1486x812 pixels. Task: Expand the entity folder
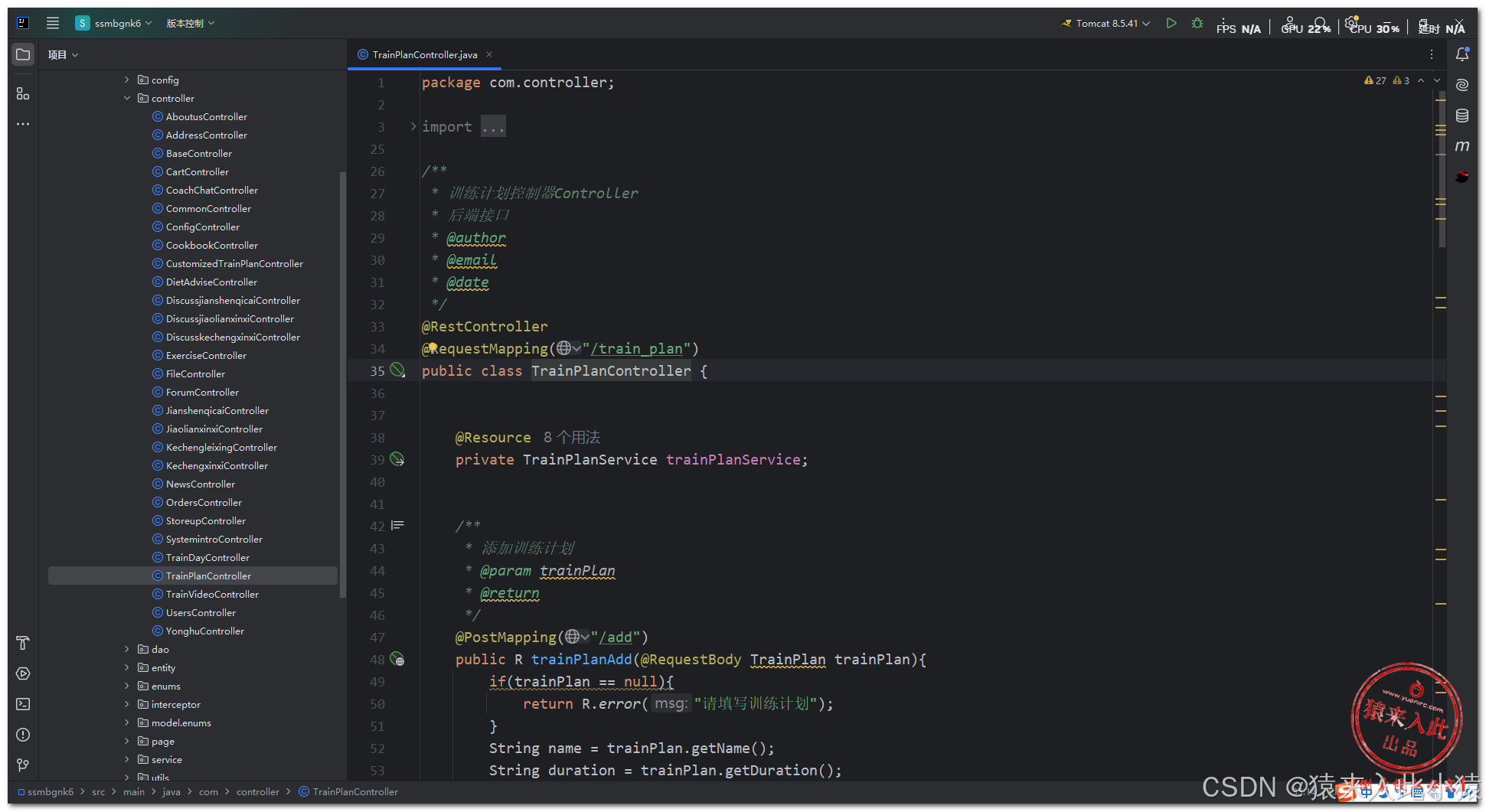pyautogui.click(x=127, y=667)
